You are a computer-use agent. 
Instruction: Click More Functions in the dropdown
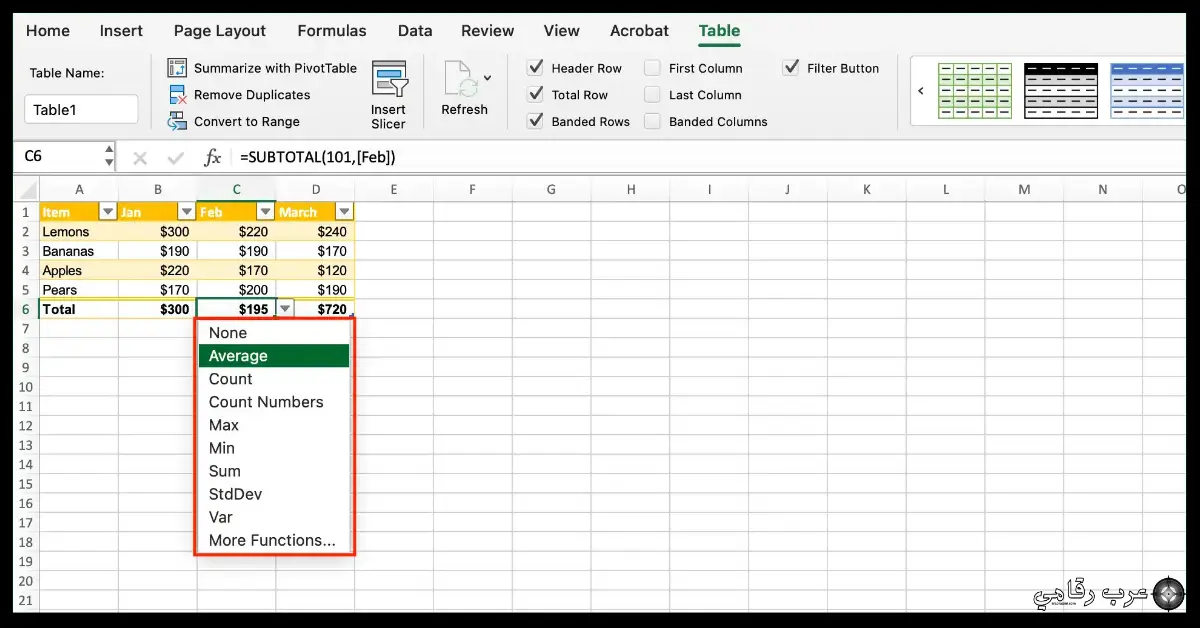pyautogui.click(x=273, y=540)
